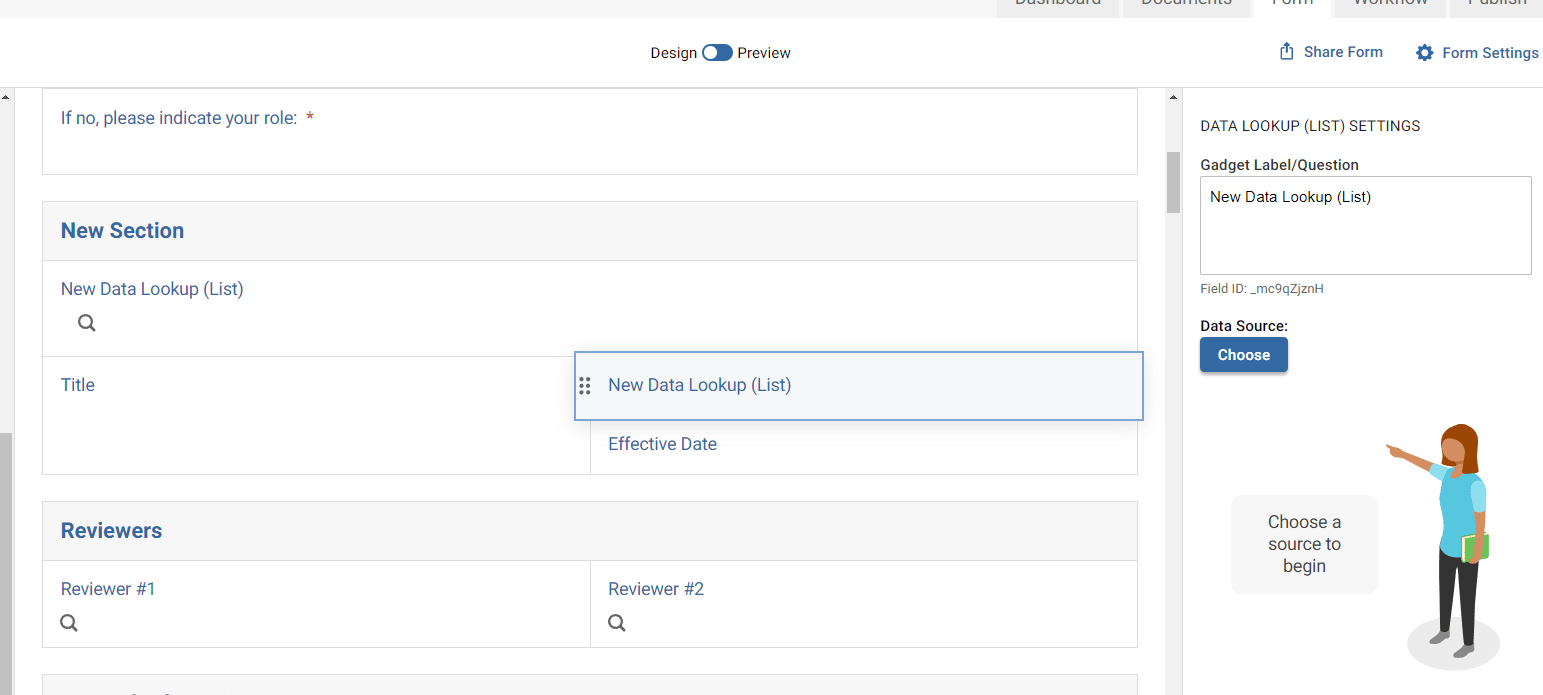Open Form Settings via the gear icon
The image size is (1543, 695).
point(1424,52)
